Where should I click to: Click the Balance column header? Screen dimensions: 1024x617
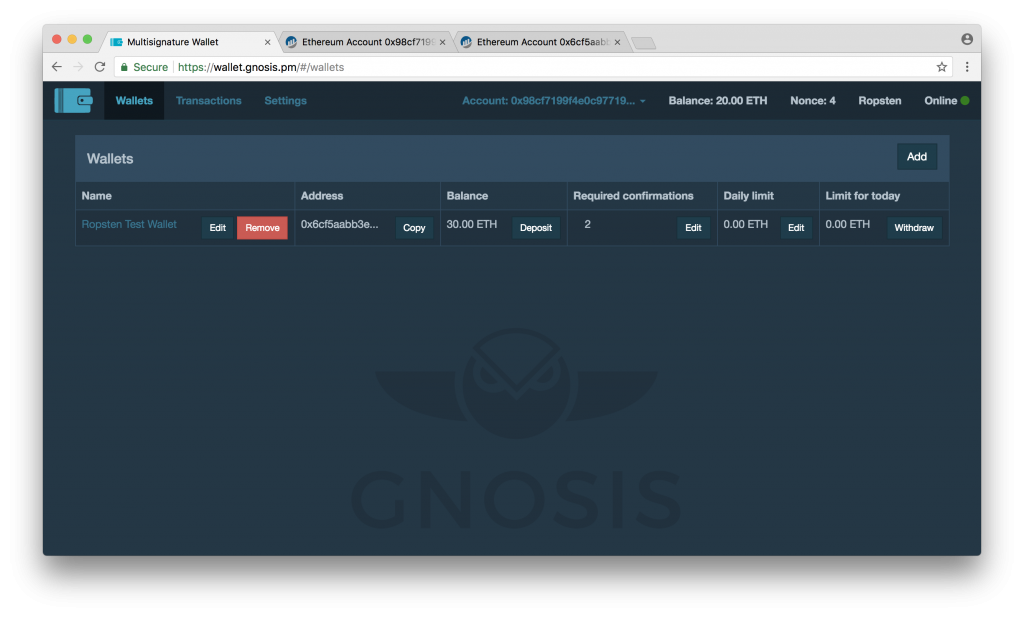467,196
